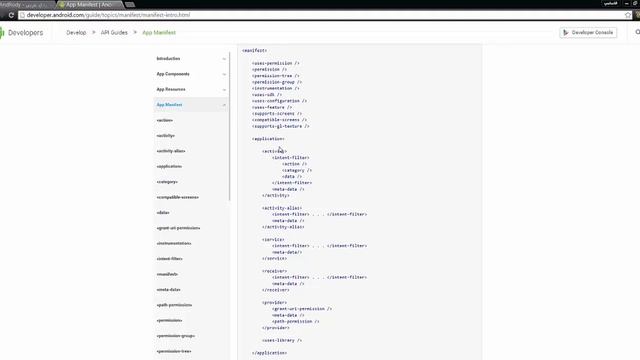Open <path-permission> sidebar entry
This screenshot has width=640, height=360.
tap(174, 305)
